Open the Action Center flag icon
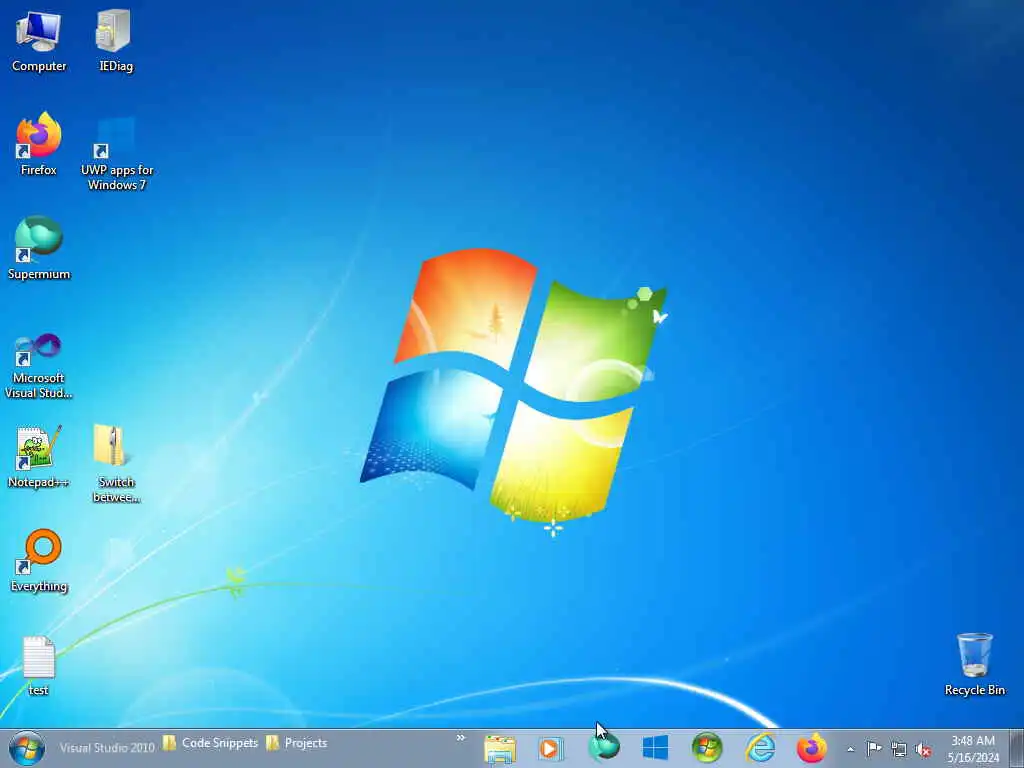 click(874, 749)
